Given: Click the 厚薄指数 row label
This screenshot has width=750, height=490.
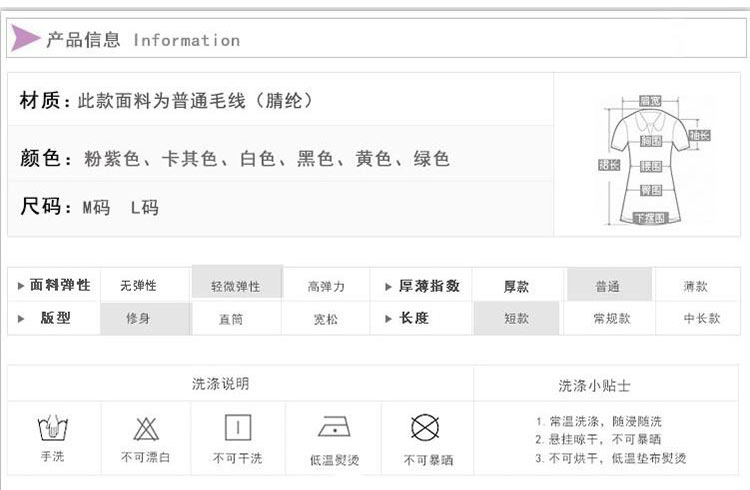Looking at the screenshot, I should pos(429,286).
